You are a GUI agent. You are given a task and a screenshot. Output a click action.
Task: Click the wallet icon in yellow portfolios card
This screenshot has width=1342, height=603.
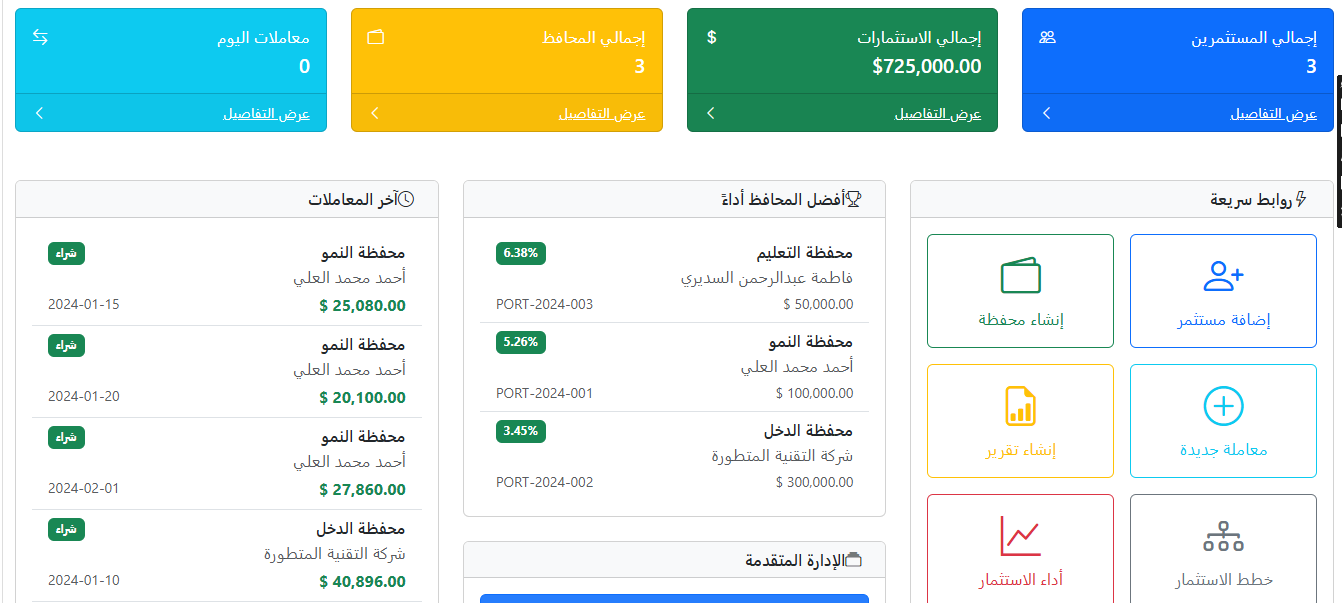tap(376, 38)
